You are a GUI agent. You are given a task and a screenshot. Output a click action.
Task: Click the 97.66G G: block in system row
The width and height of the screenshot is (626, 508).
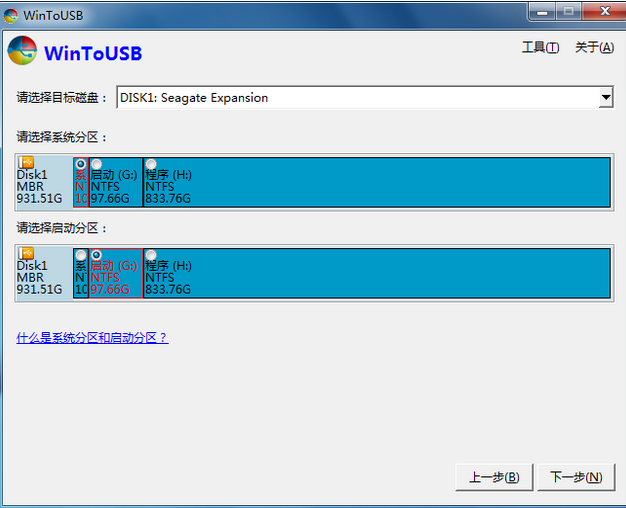tap(116, 182)
